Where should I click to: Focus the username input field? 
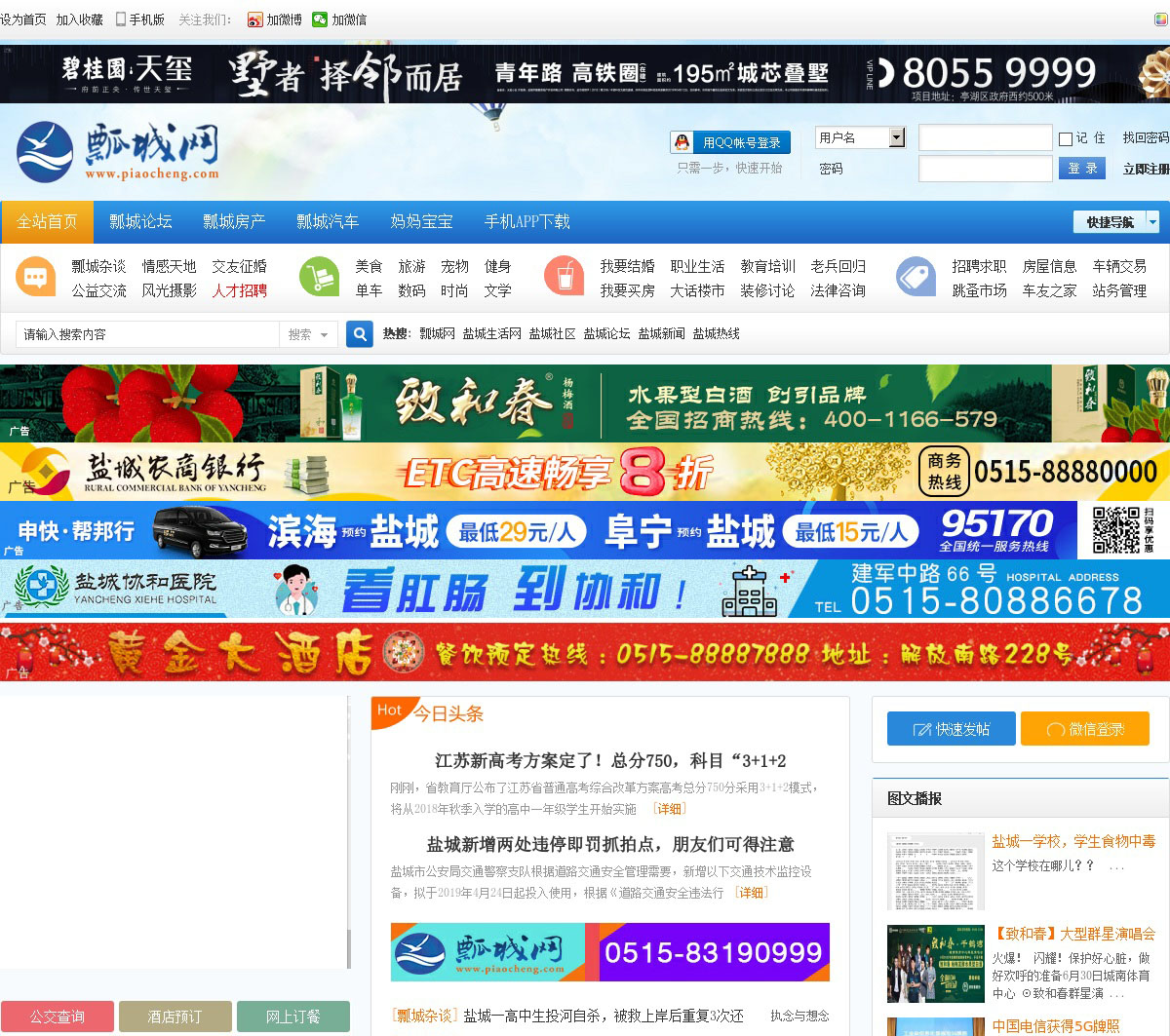986,137
